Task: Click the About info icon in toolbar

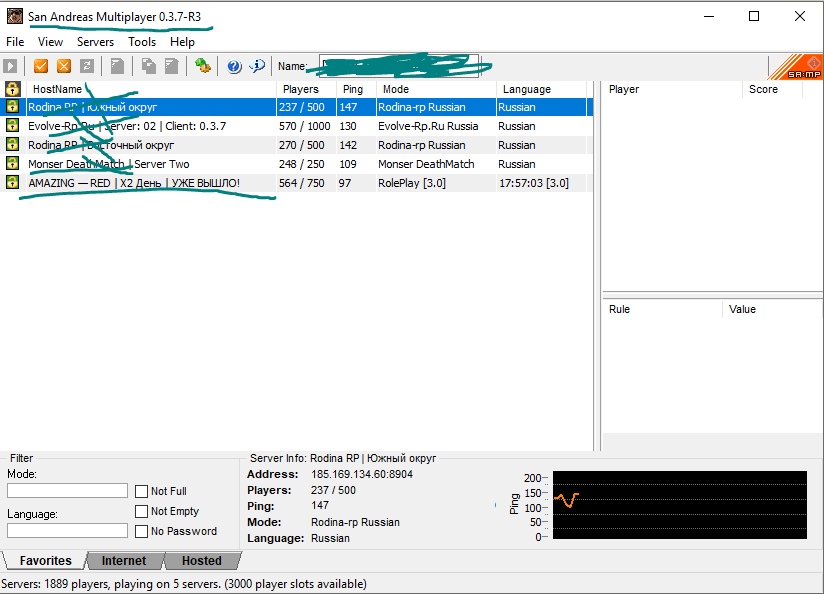Action: coord(257,66)
